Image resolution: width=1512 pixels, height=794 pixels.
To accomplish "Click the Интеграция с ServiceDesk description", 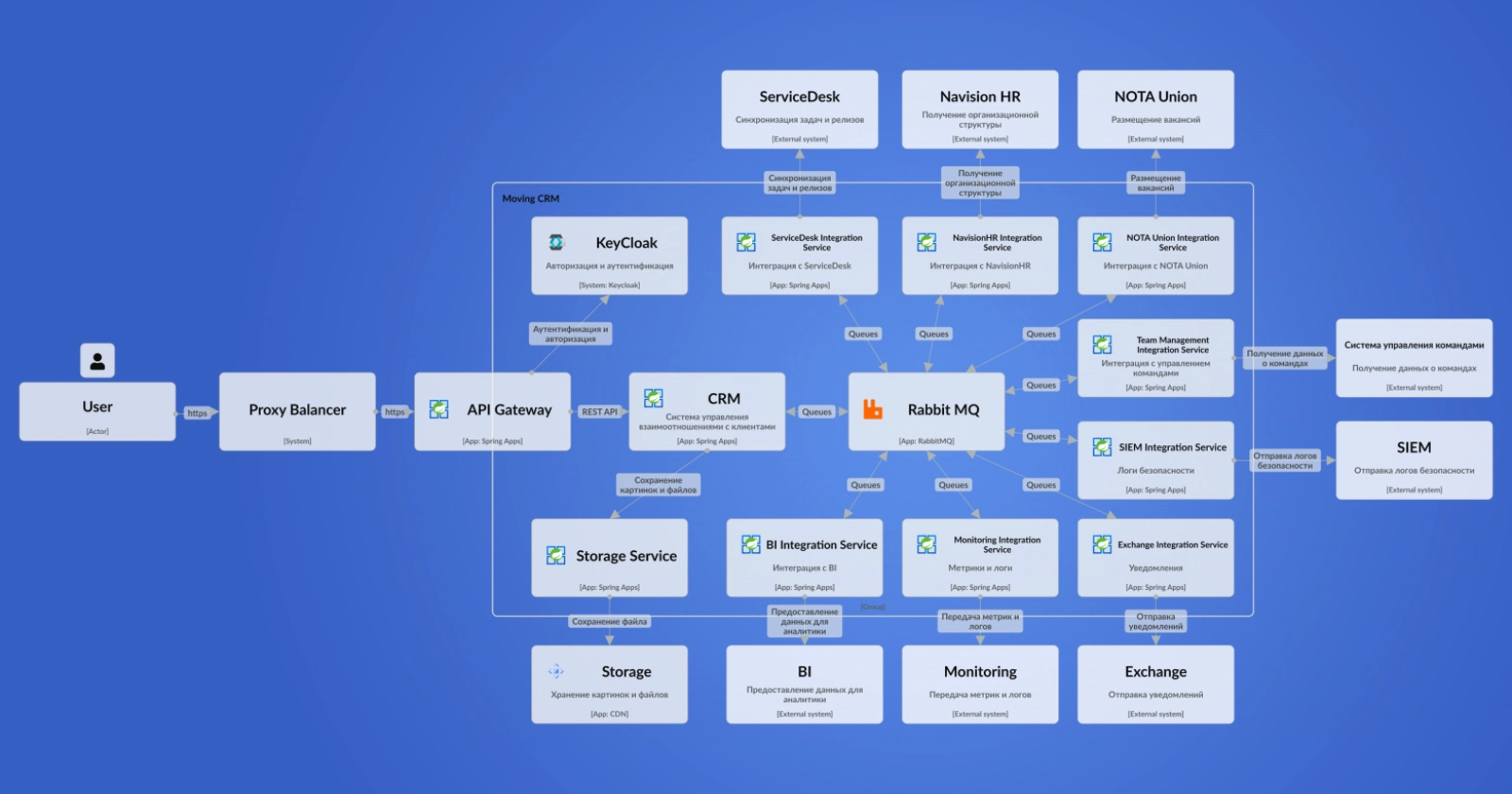I will point(799,267).
